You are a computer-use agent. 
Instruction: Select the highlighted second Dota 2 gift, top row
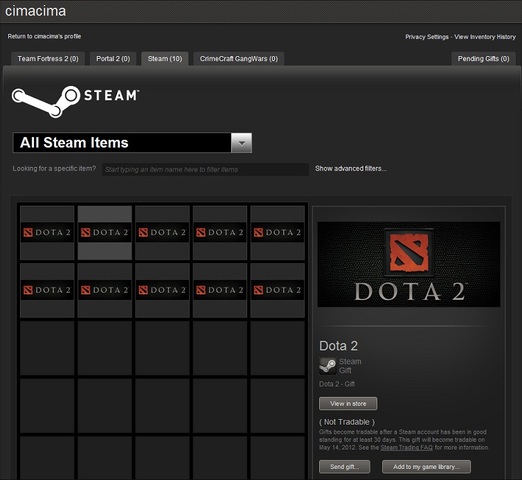(x=105, y=233)
